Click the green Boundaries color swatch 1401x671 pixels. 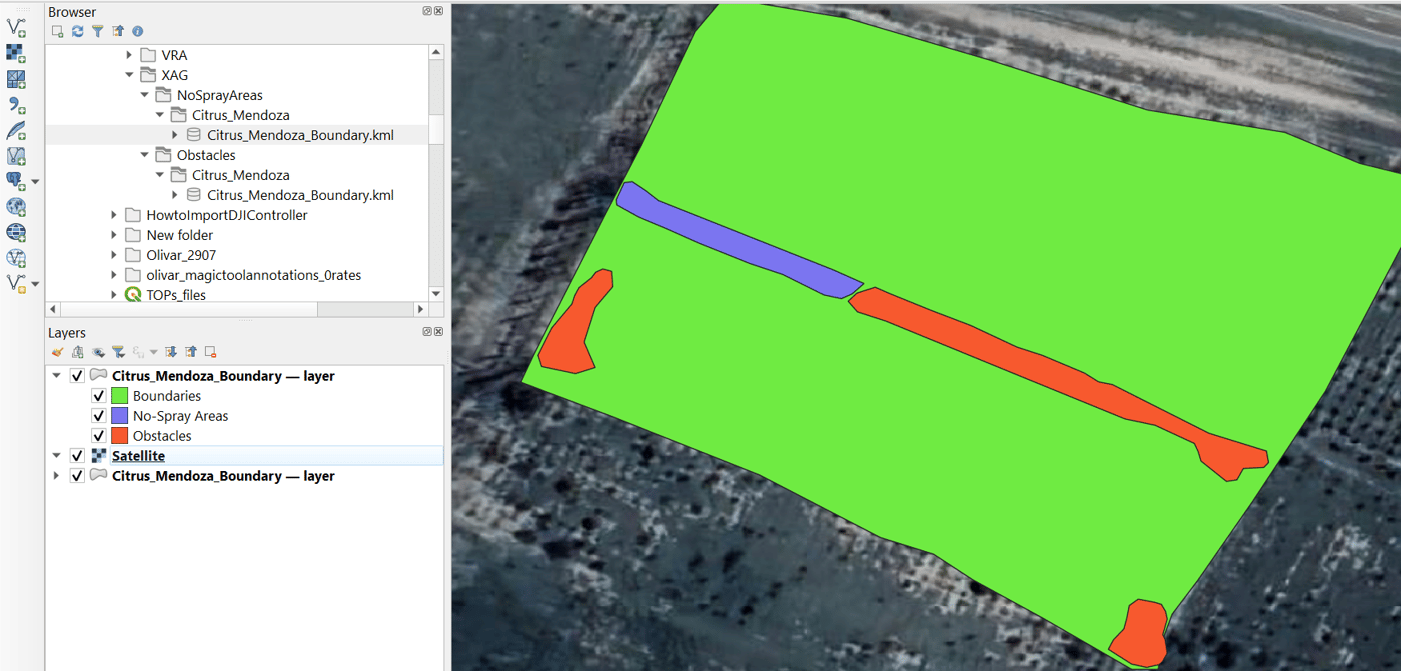[x=118, y=395]
